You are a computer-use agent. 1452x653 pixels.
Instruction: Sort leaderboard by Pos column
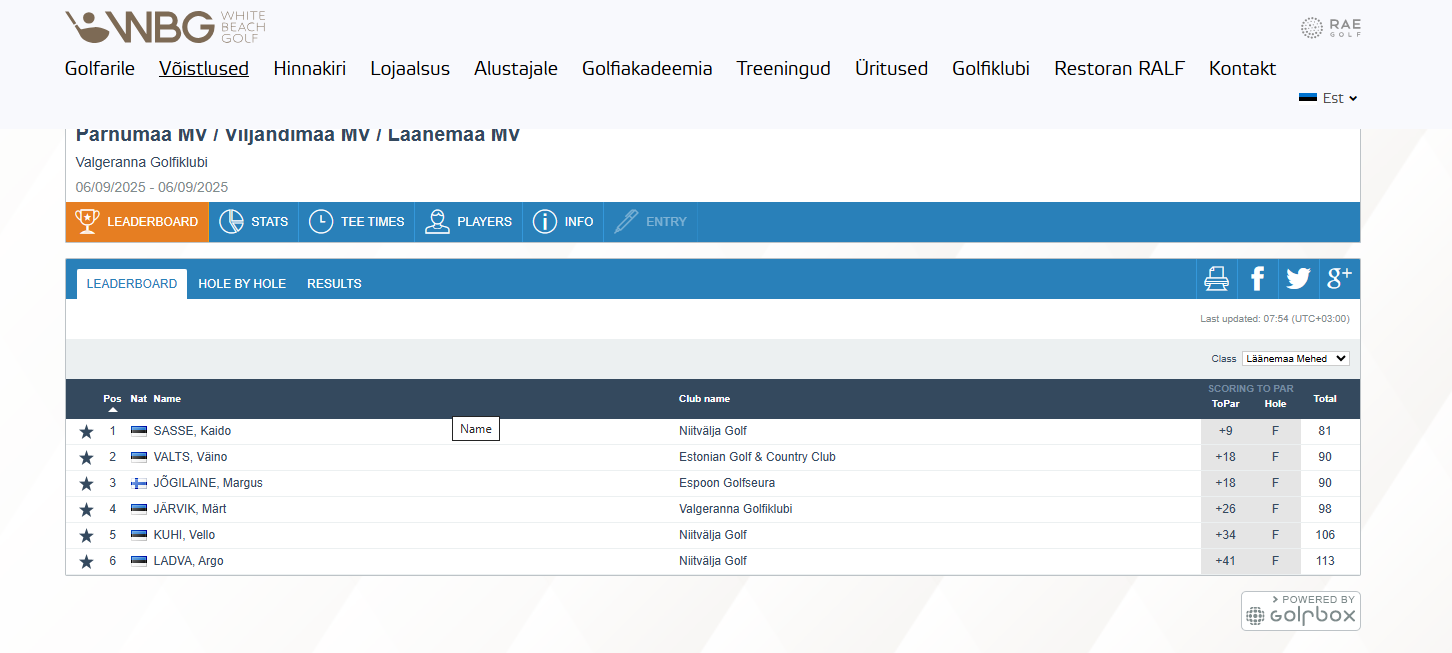click(x=112, y=399)
